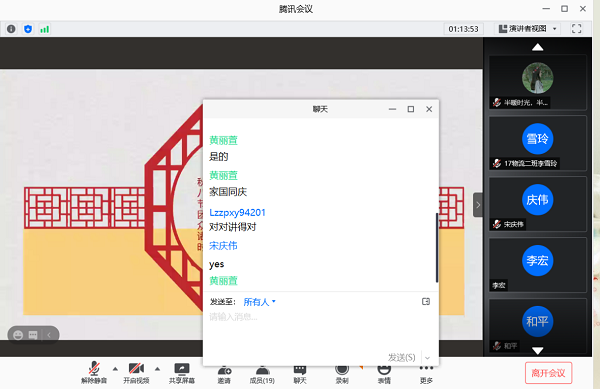This screenshot has height=389, width=600.
Task: Expand video options arrow beside 开启视频
Action: [157, 369]
